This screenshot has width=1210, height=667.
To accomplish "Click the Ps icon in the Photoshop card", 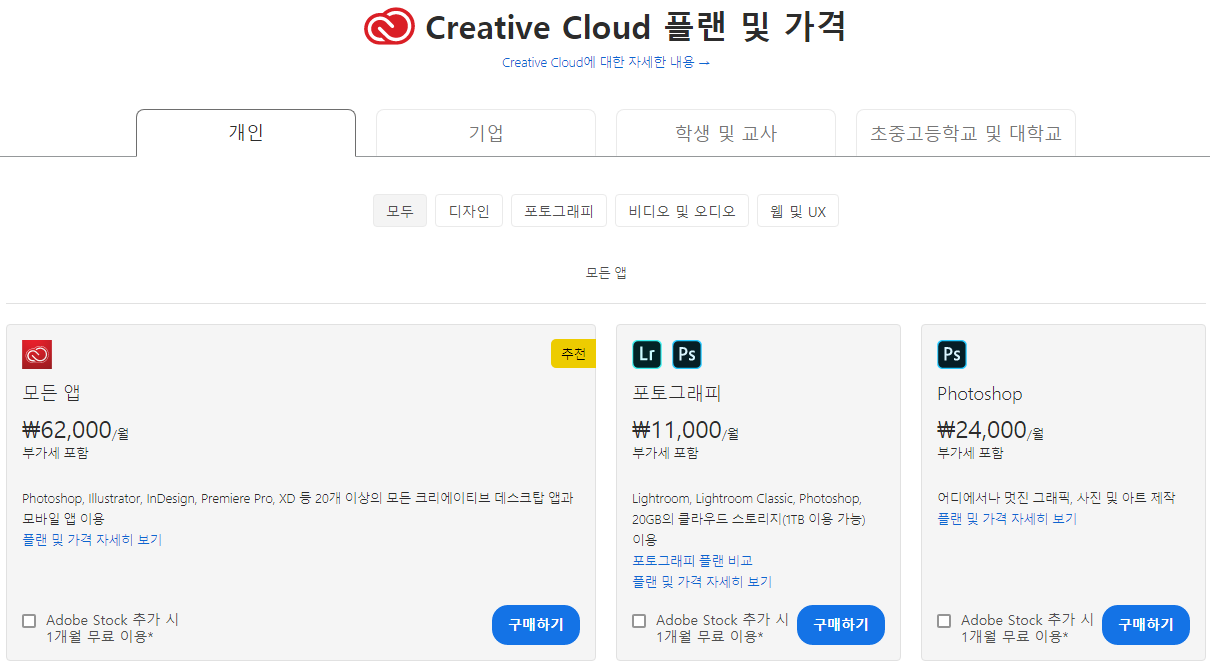I will coord(952,354).
